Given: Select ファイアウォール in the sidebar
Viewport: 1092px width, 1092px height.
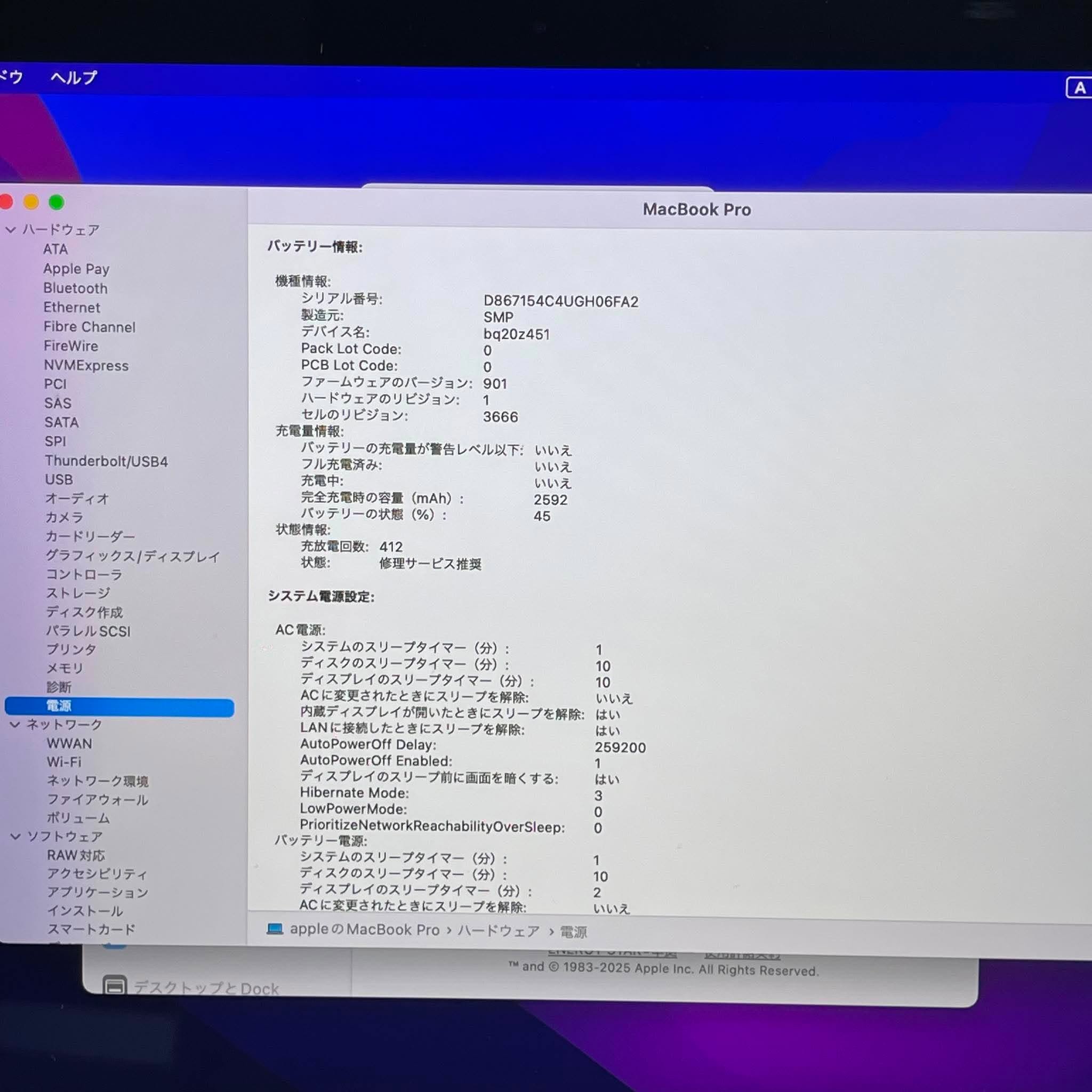Looking at the screenshot, I should tap(97, 800).
